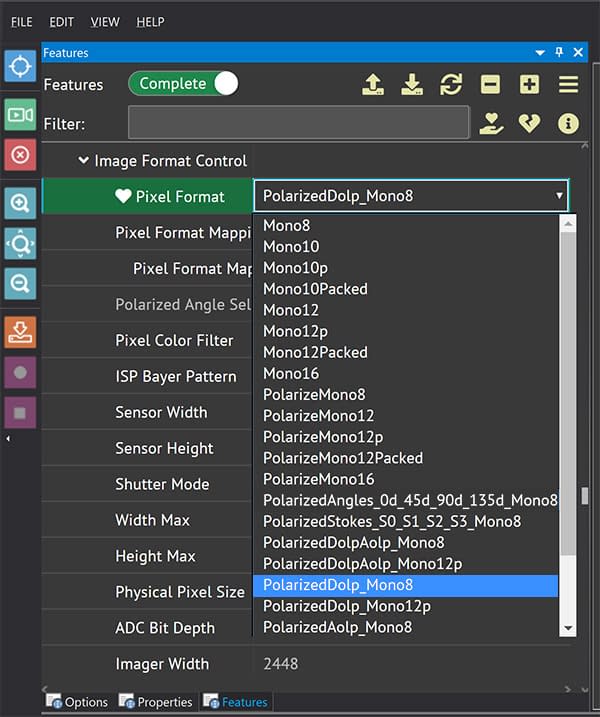Click the collapse all minus icon
The width and height of the screenshot is (600, 717).
(x=490, y=85)
